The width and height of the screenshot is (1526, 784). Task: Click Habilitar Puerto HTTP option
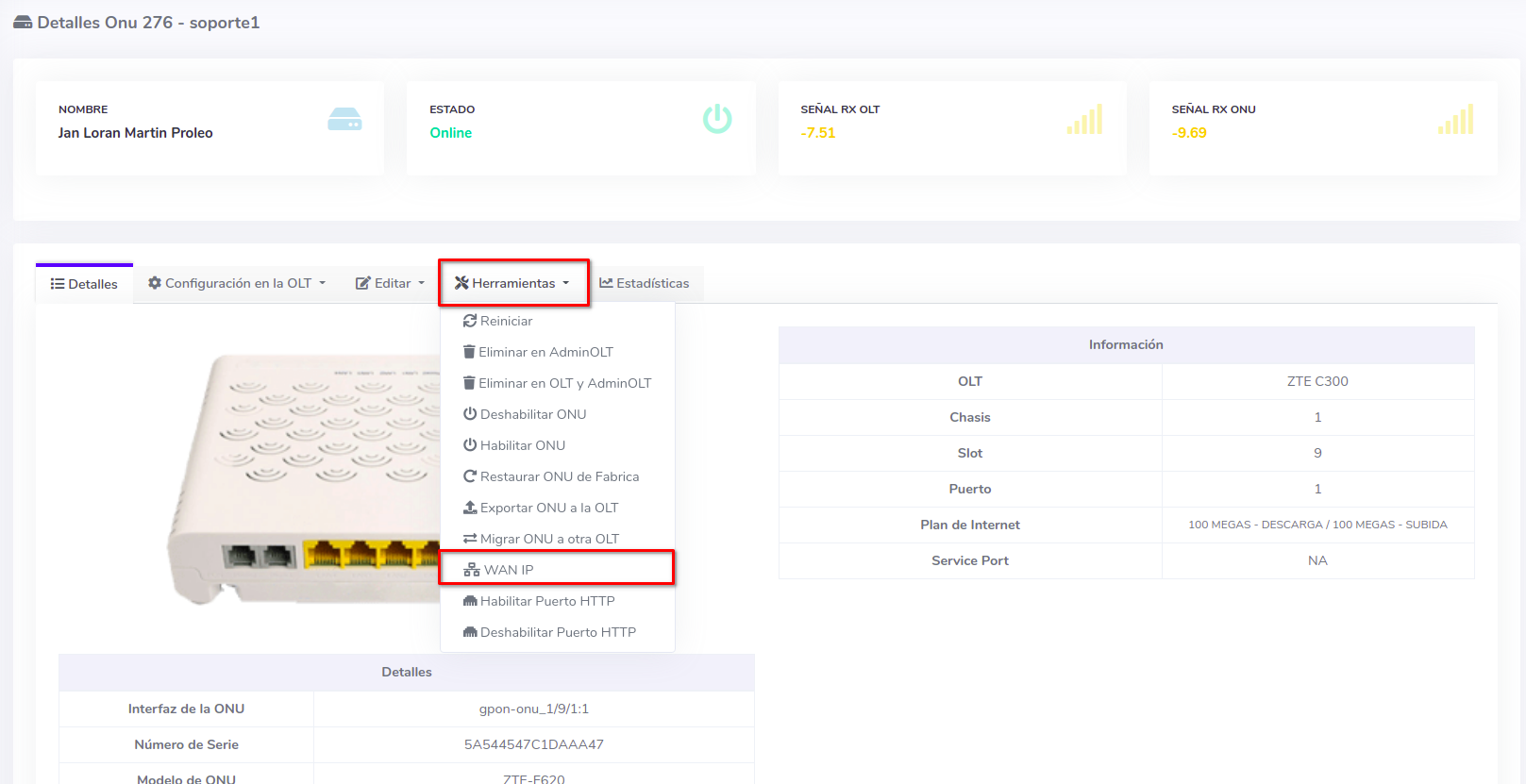click(546, 601)
